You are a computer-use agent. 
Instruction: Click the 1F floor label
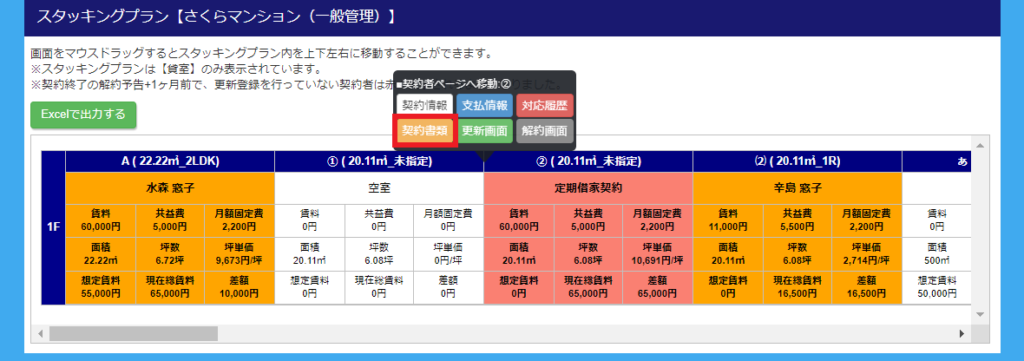(53, 227)
